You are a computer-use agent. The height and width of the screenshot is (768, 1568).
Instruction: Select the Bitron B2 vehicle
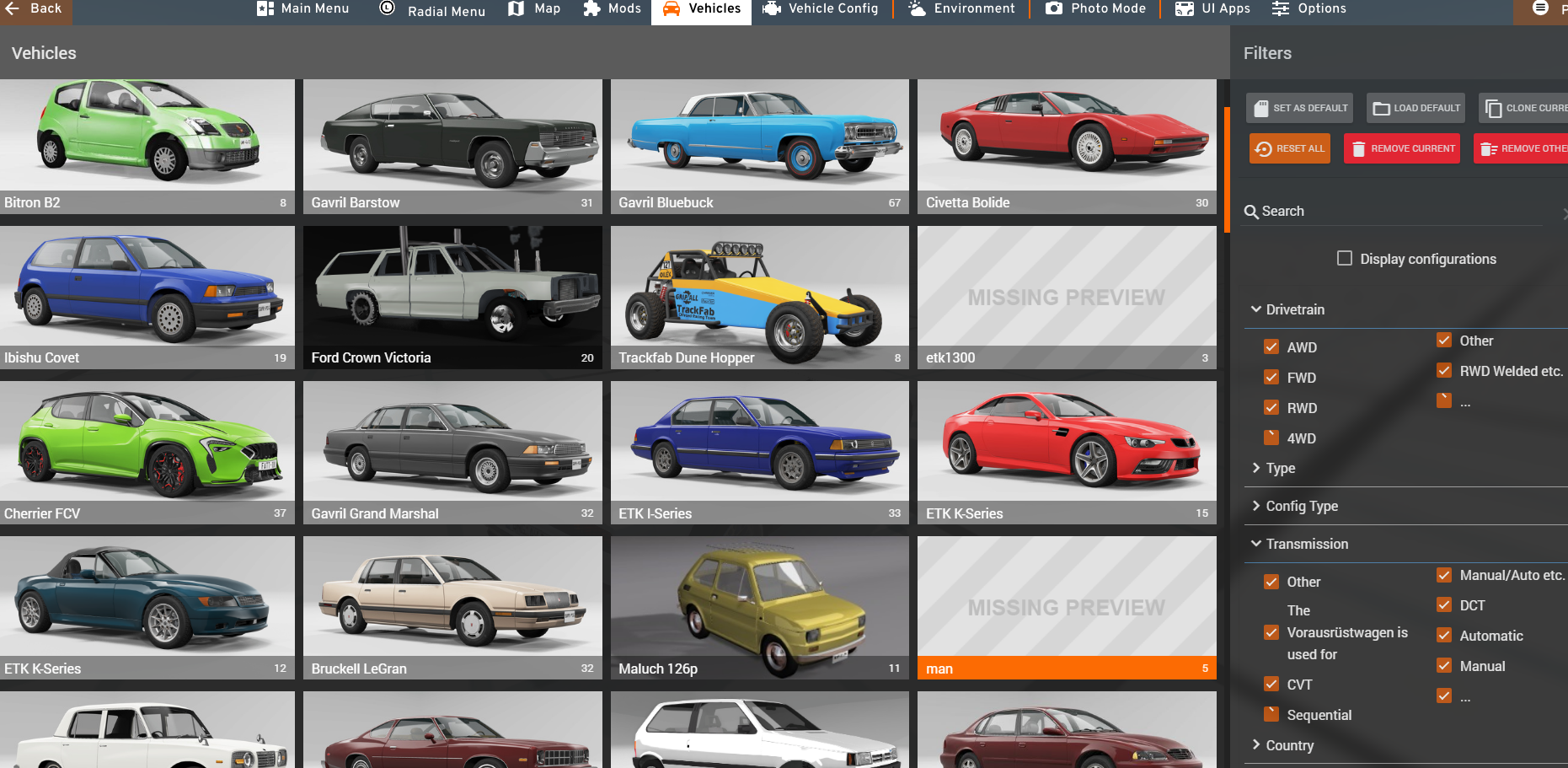click(x=147, y=145)
